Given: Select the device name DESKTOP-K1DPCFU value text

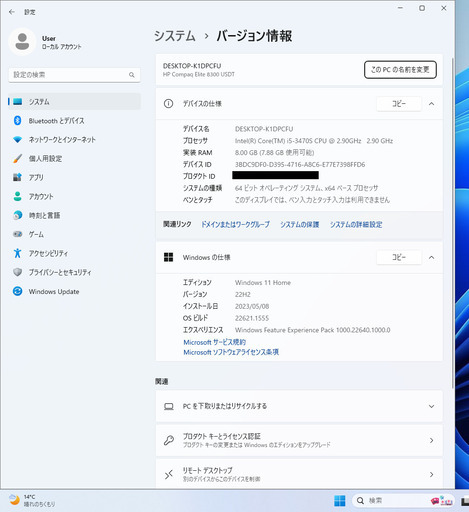Looking at the screenshot, I should pyautogui.click(x=264, y=129).
